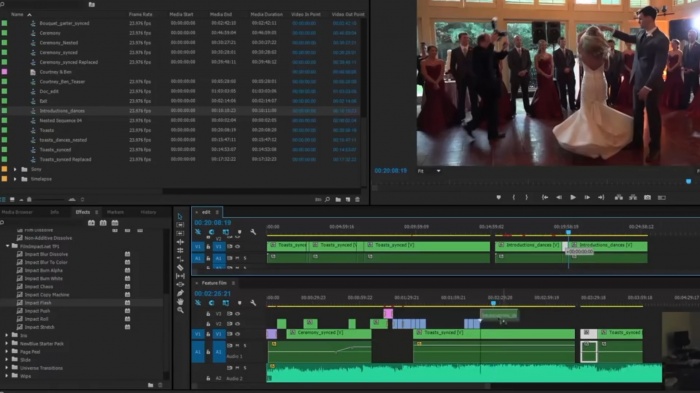This screenshot has width=700, height=393.
Task: Switch to the Info tab
Action: tap(54, 212)
